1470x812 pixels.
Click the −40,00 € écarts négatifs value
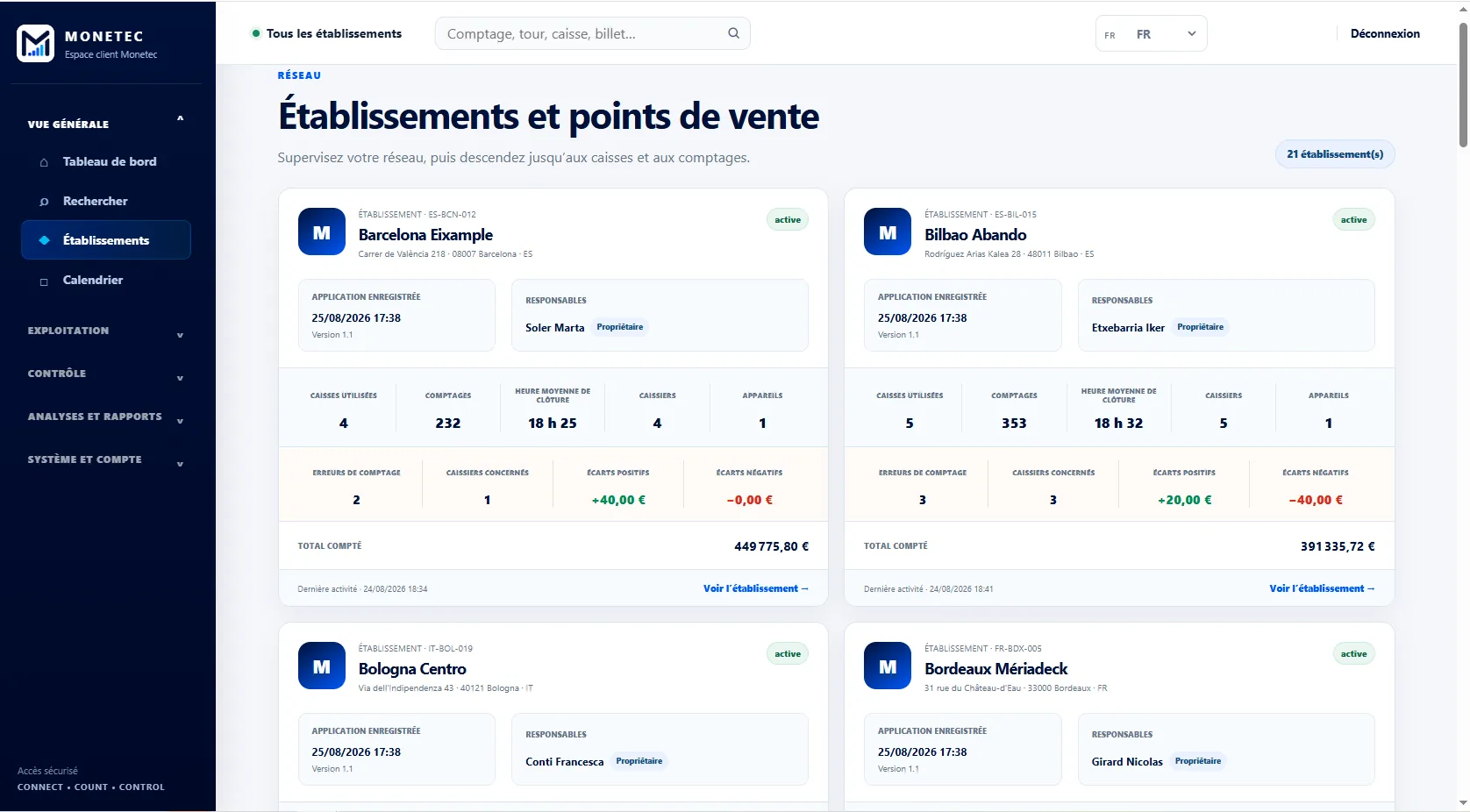click(1316, 500)
